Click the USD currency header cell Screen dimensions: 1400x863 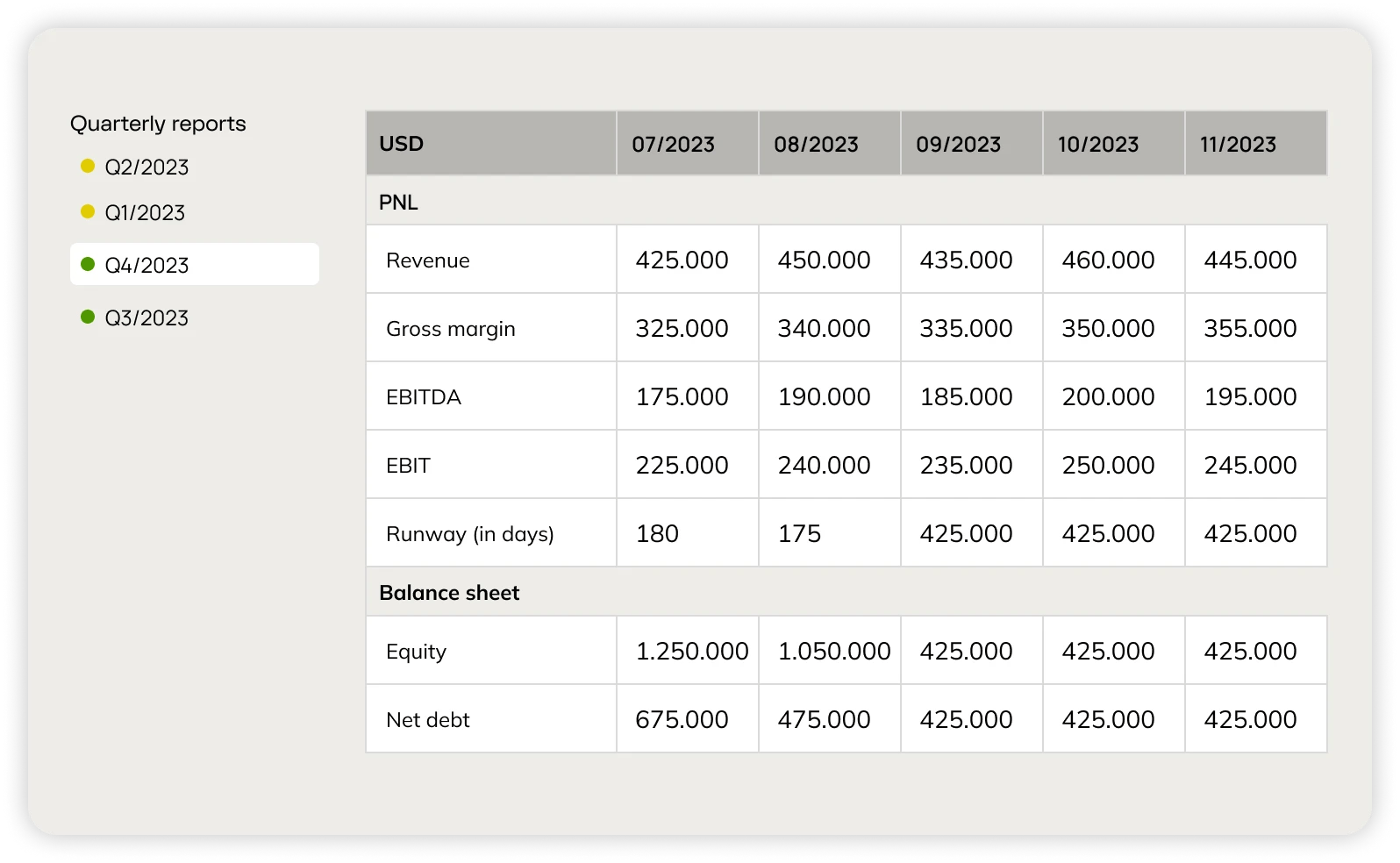(402, 144)
